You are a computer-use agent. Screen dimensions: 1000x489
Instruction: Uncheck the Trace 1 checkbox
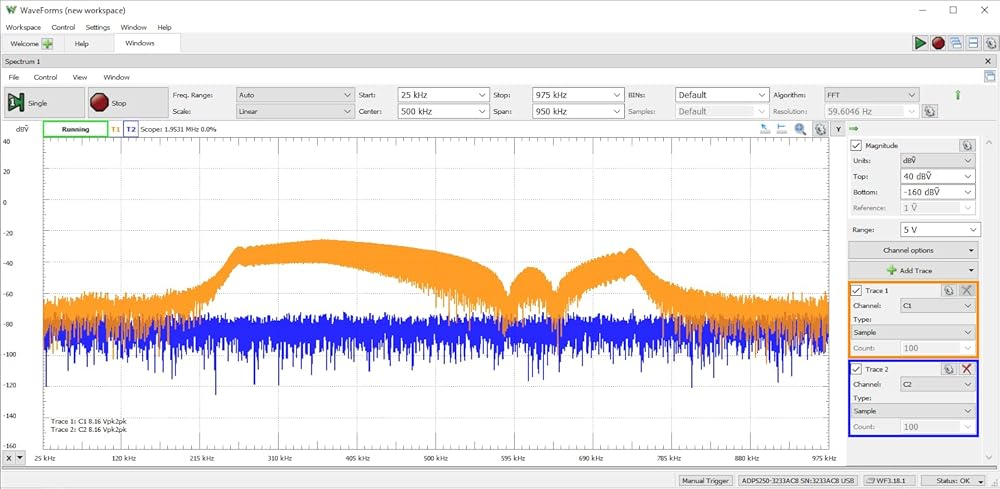coord(857,290)
